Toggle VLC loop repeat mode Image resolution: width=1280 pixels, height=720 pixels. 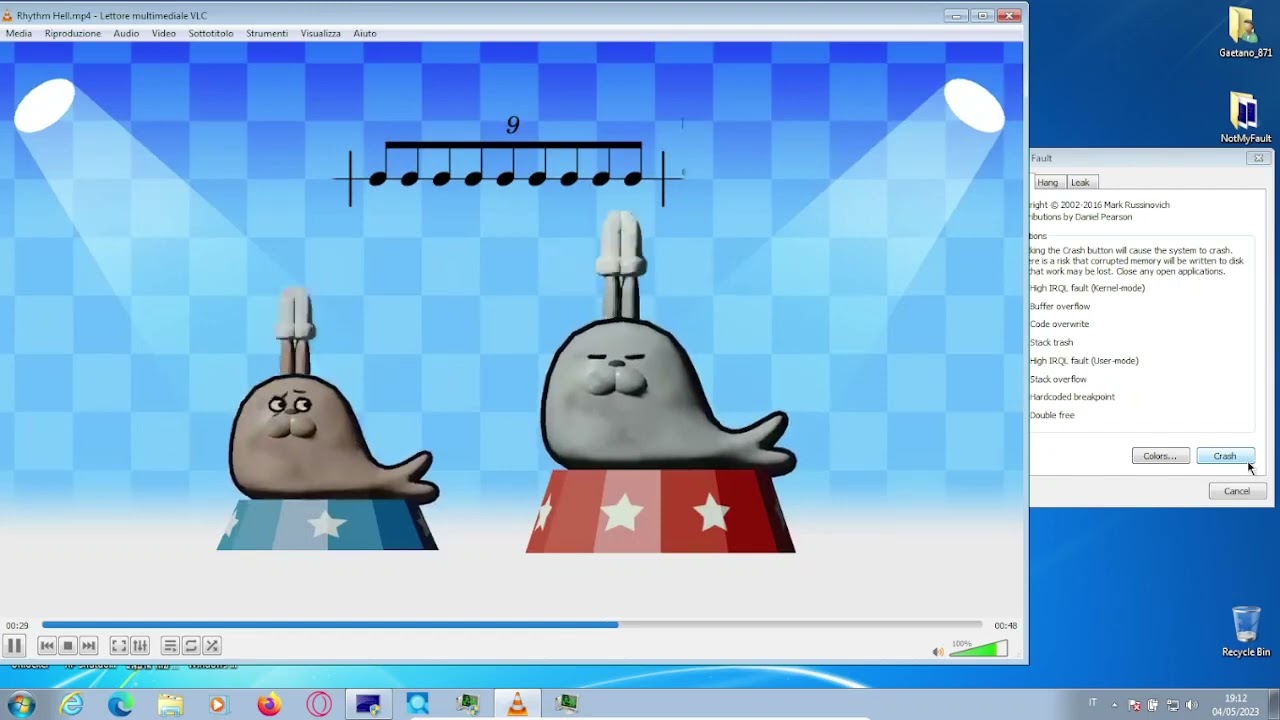[191, 646]
